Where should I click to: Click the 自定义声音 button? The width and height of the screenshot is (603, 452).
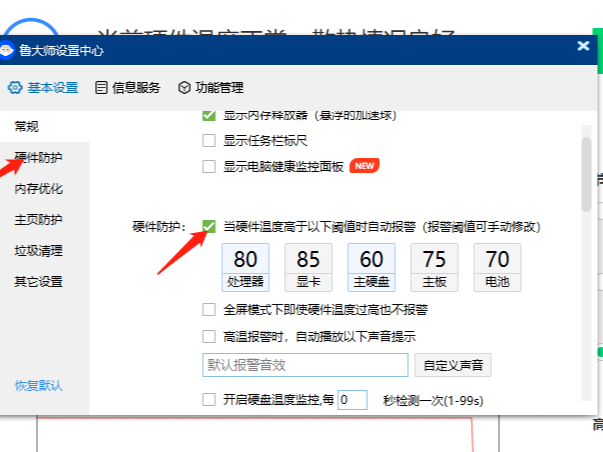453,365
